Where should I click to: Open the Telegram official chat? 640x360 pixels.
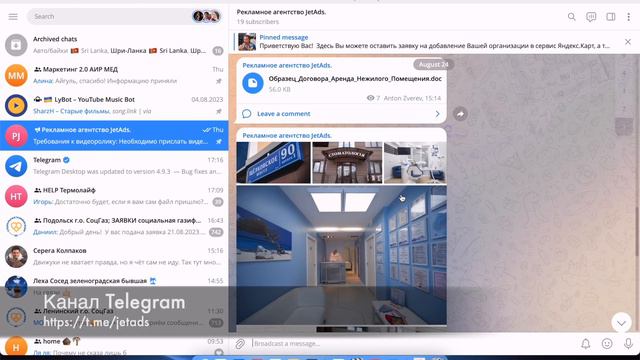pos(114,166)
